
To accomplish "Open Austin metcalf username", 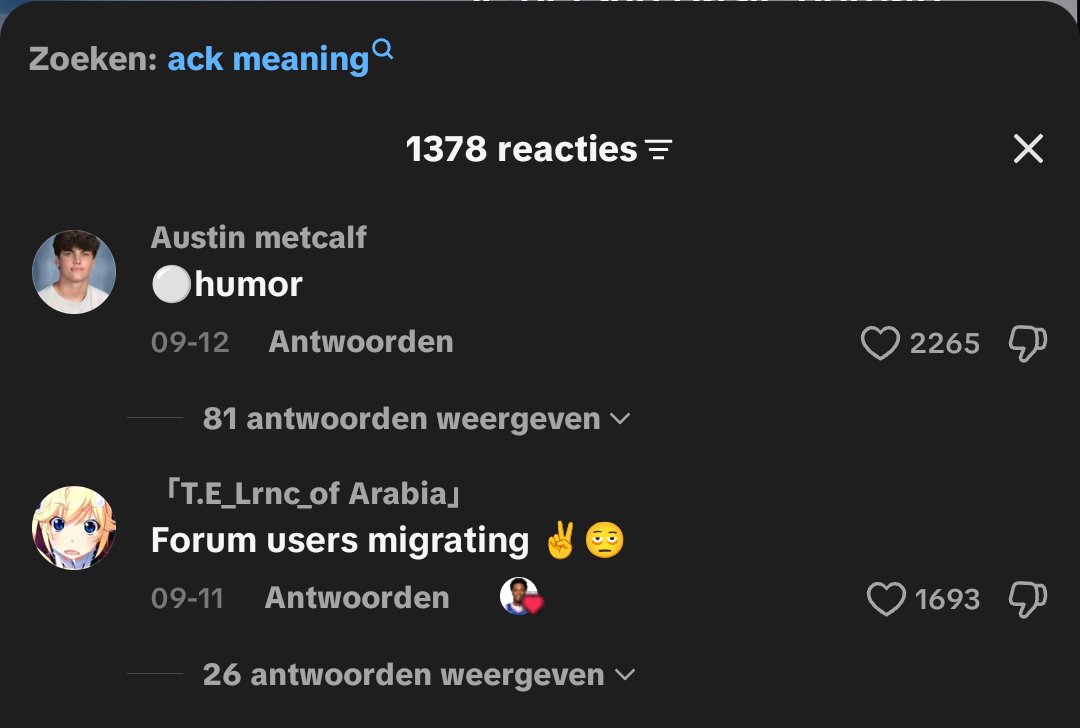I will 258,238.
